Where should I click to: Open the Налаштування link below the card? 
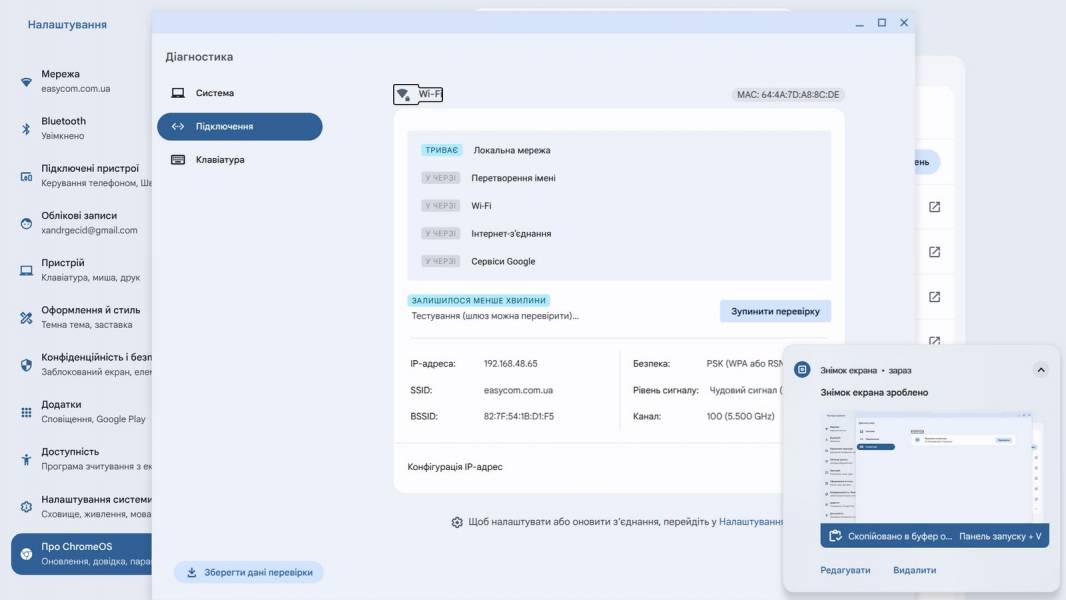click(751, 522)
